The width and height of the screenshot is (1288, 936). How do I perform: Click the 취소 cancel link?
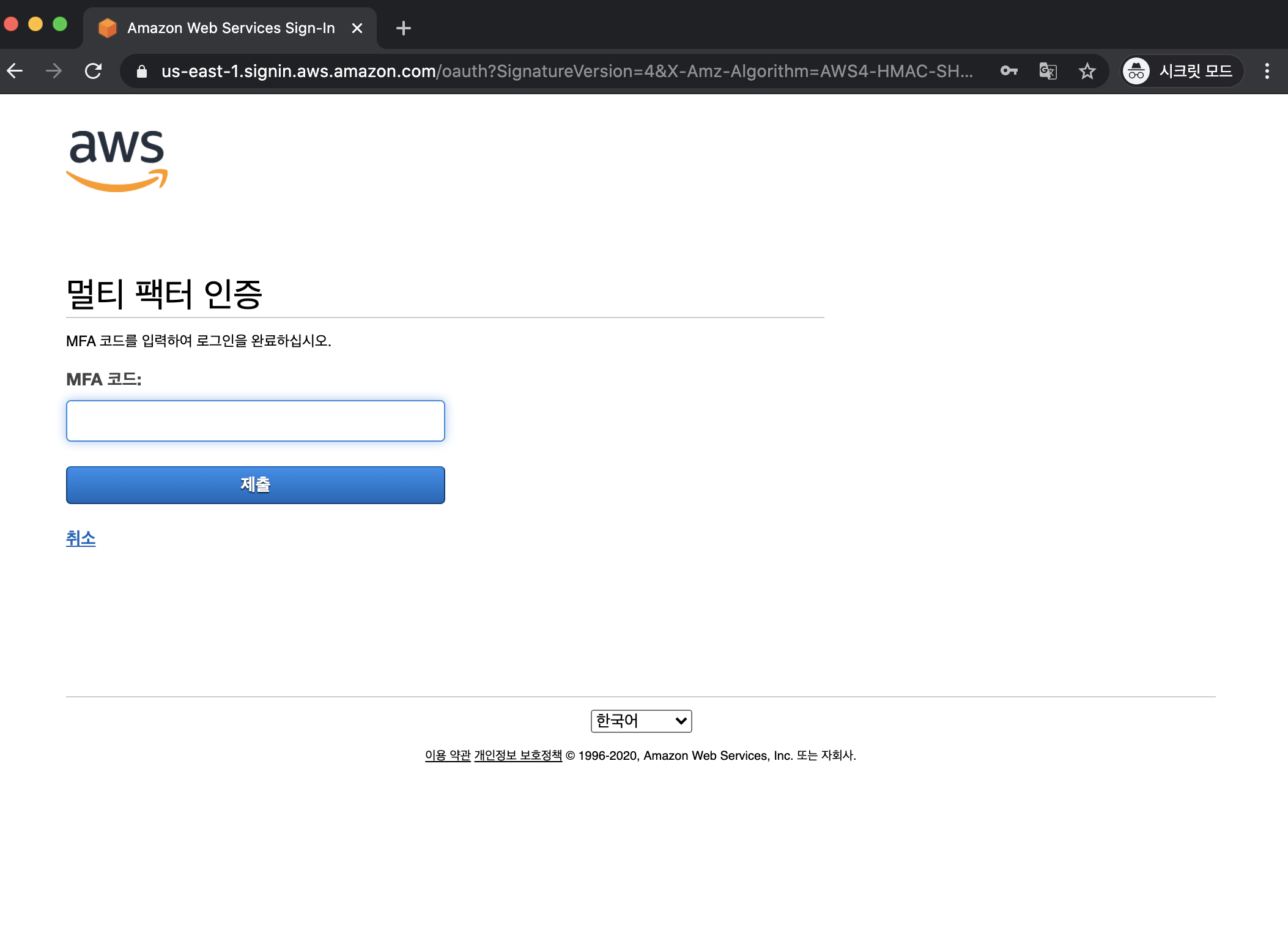(81, 538)
